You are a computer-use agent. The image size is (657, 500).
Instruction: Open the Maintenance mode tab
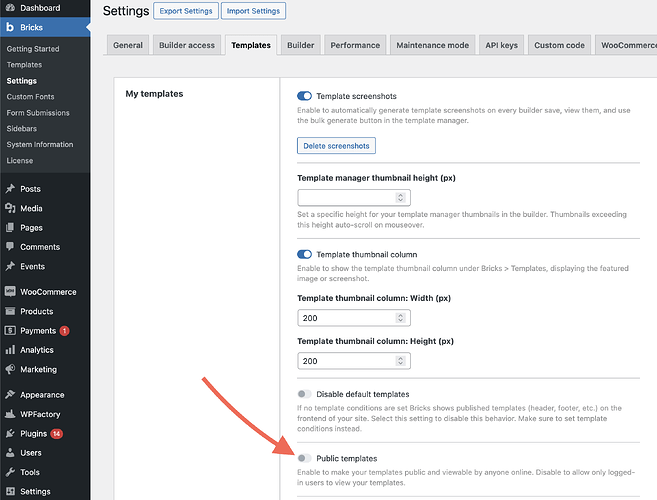click(x=432, y=45)
